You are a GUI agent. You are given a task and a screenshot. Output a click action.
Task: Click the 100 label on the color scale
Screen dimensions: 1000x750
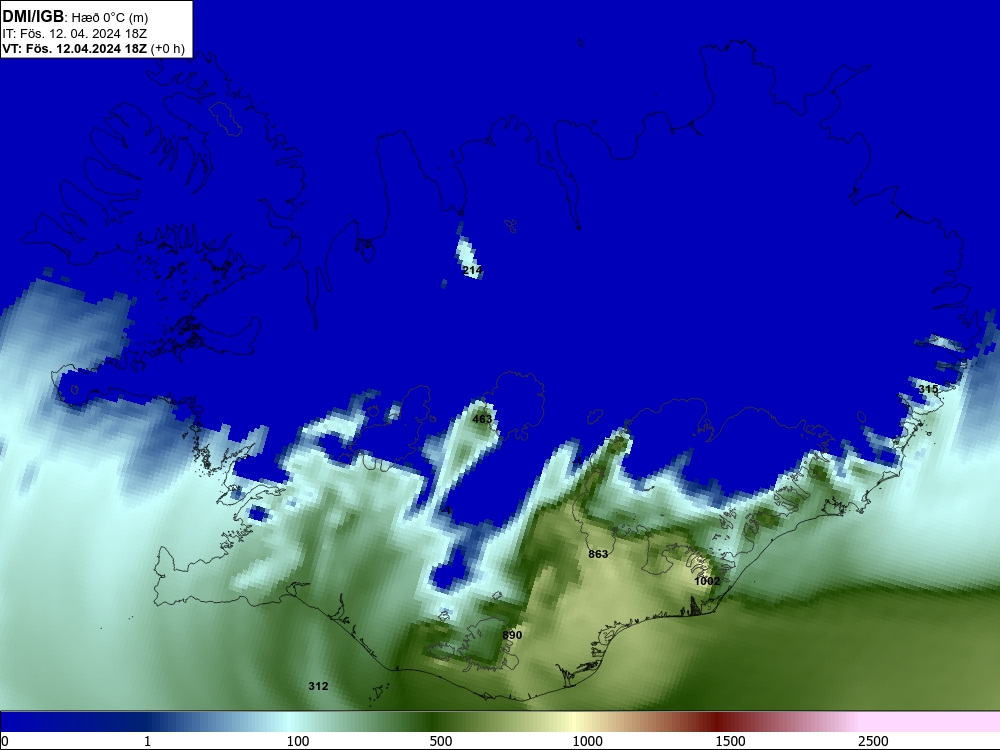tap(298, 741)
